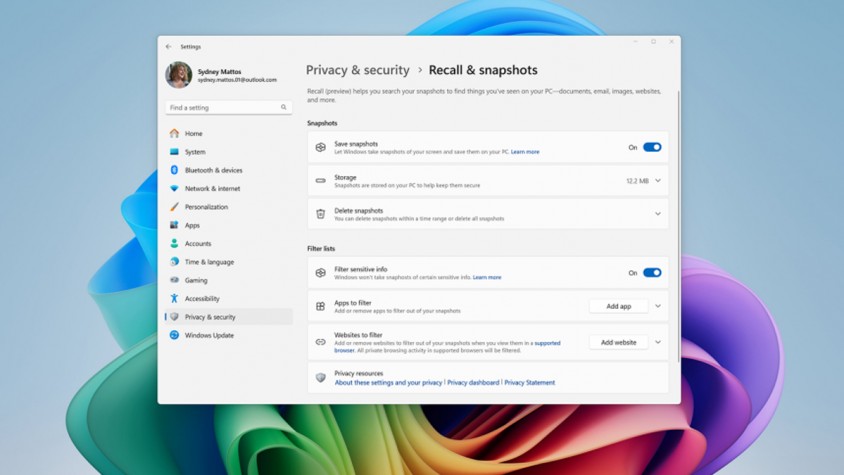Click the search magnifier icon
The image size is (844, 475).
(x=284, y=107)
